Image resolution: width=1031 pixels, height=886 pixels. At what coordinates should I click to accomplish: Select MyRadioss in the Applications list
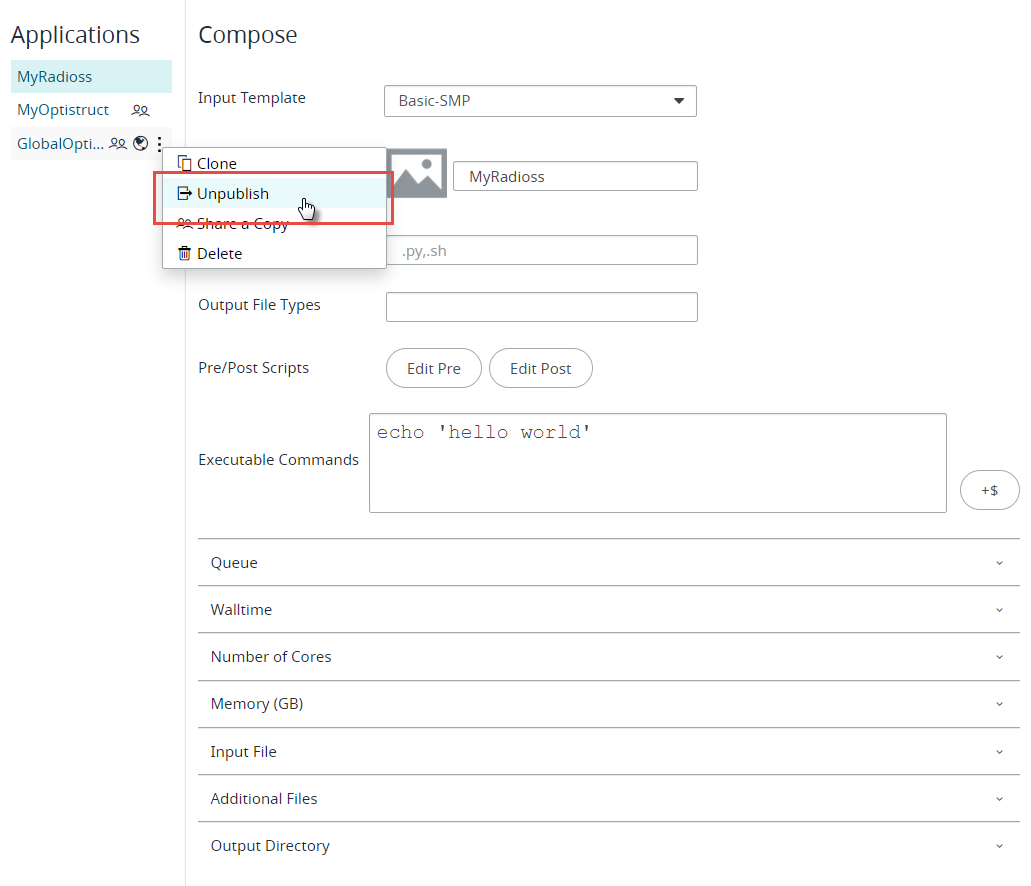[91, 77]
